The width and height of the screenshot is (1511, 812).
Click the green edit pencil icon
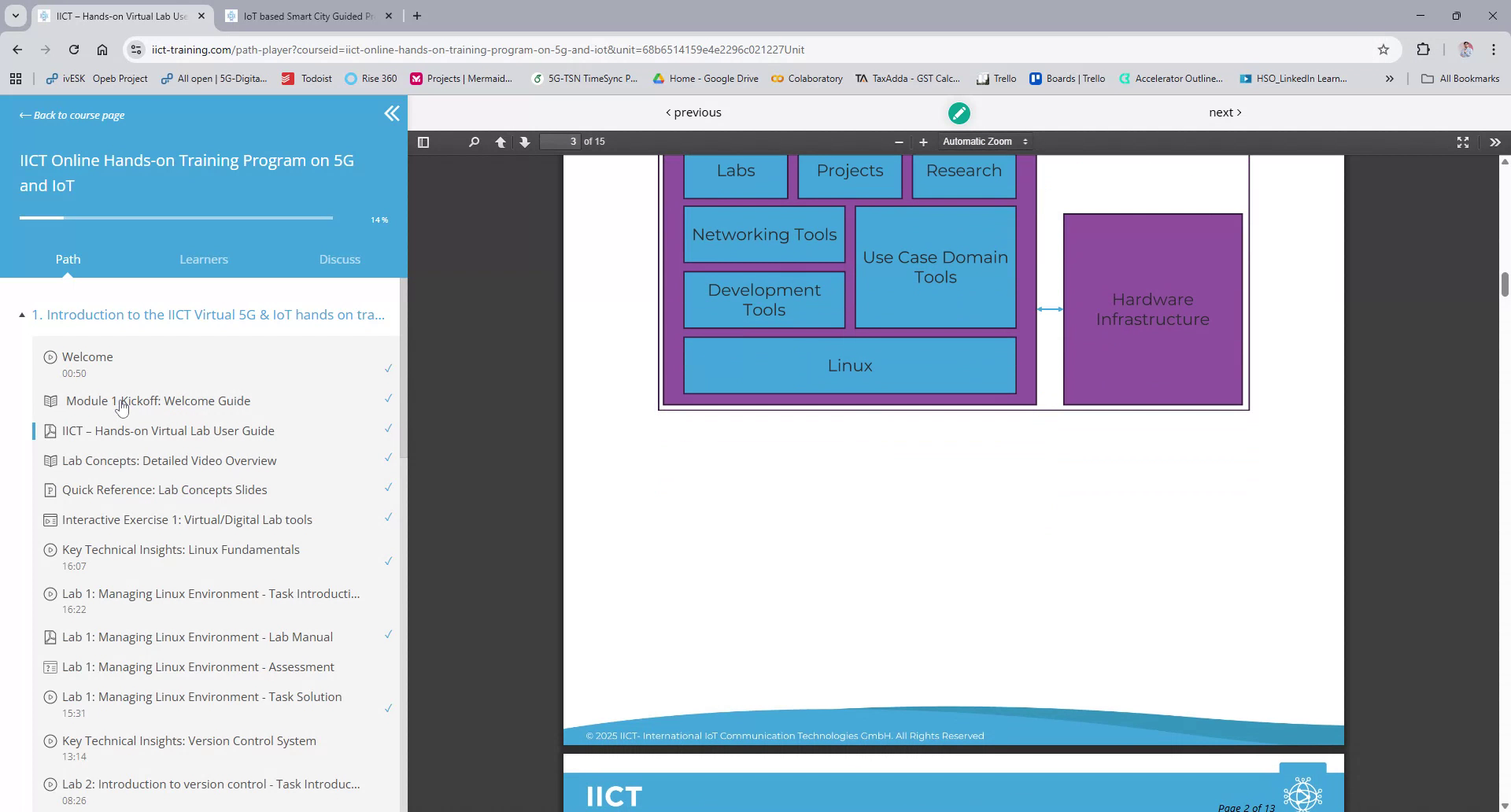[x=959, y=113]
